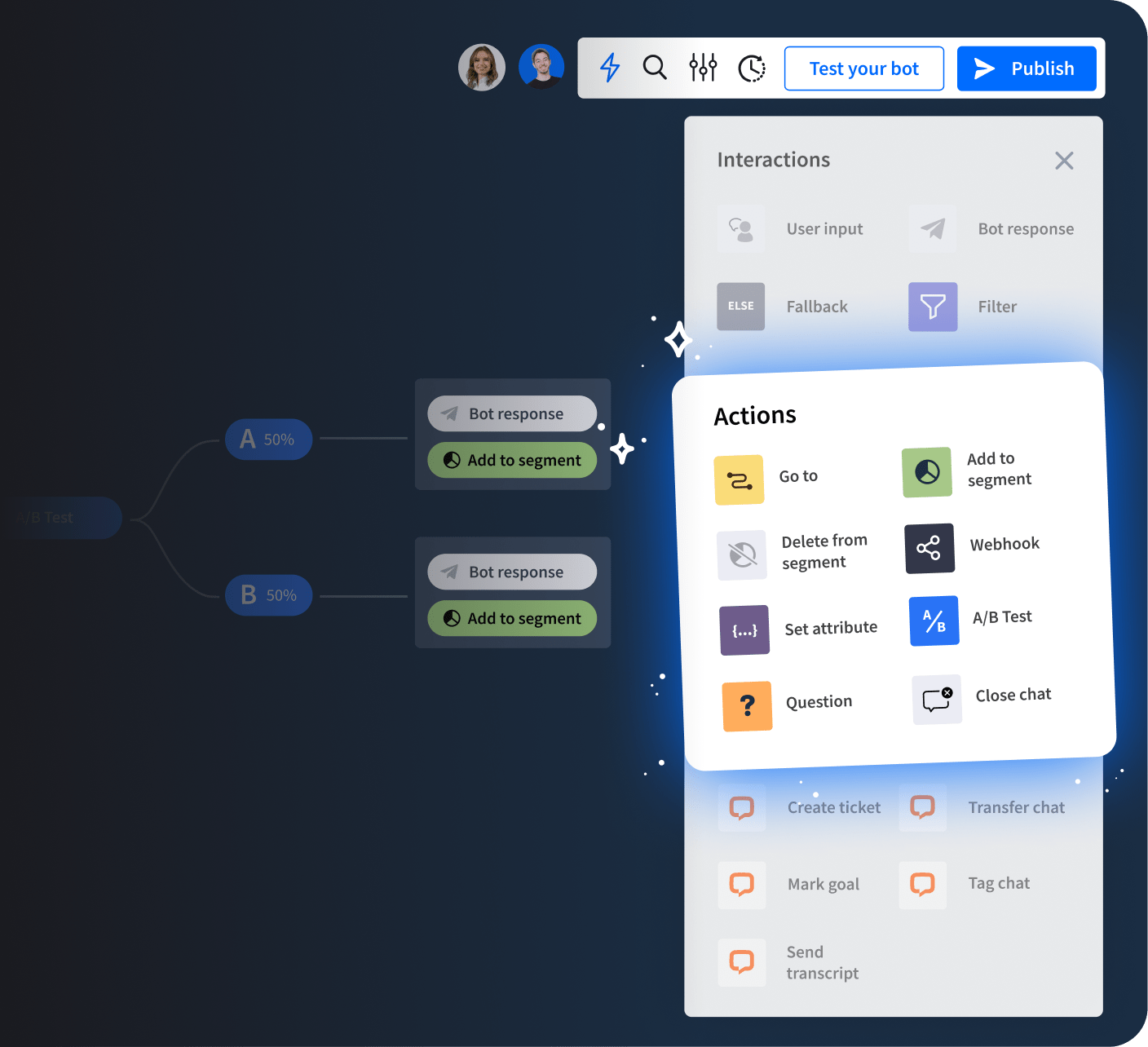The height and width of the screenshot is (1047, 1148).
Task: Click the Close chat action icon
Action: [x=936, y=699]
